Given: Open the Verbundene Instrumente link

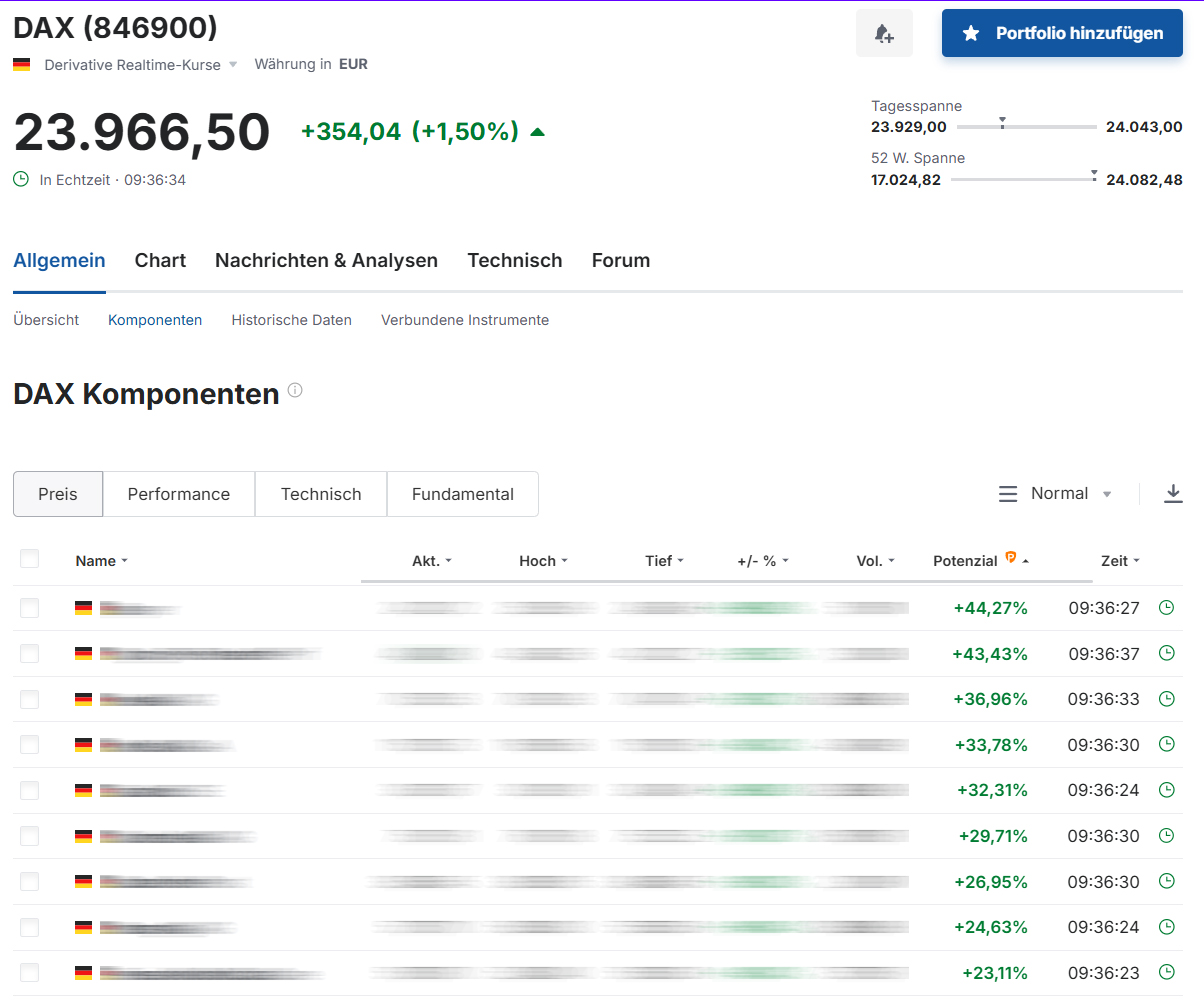Looking at the screenshot, I should (x=465, y=320).
